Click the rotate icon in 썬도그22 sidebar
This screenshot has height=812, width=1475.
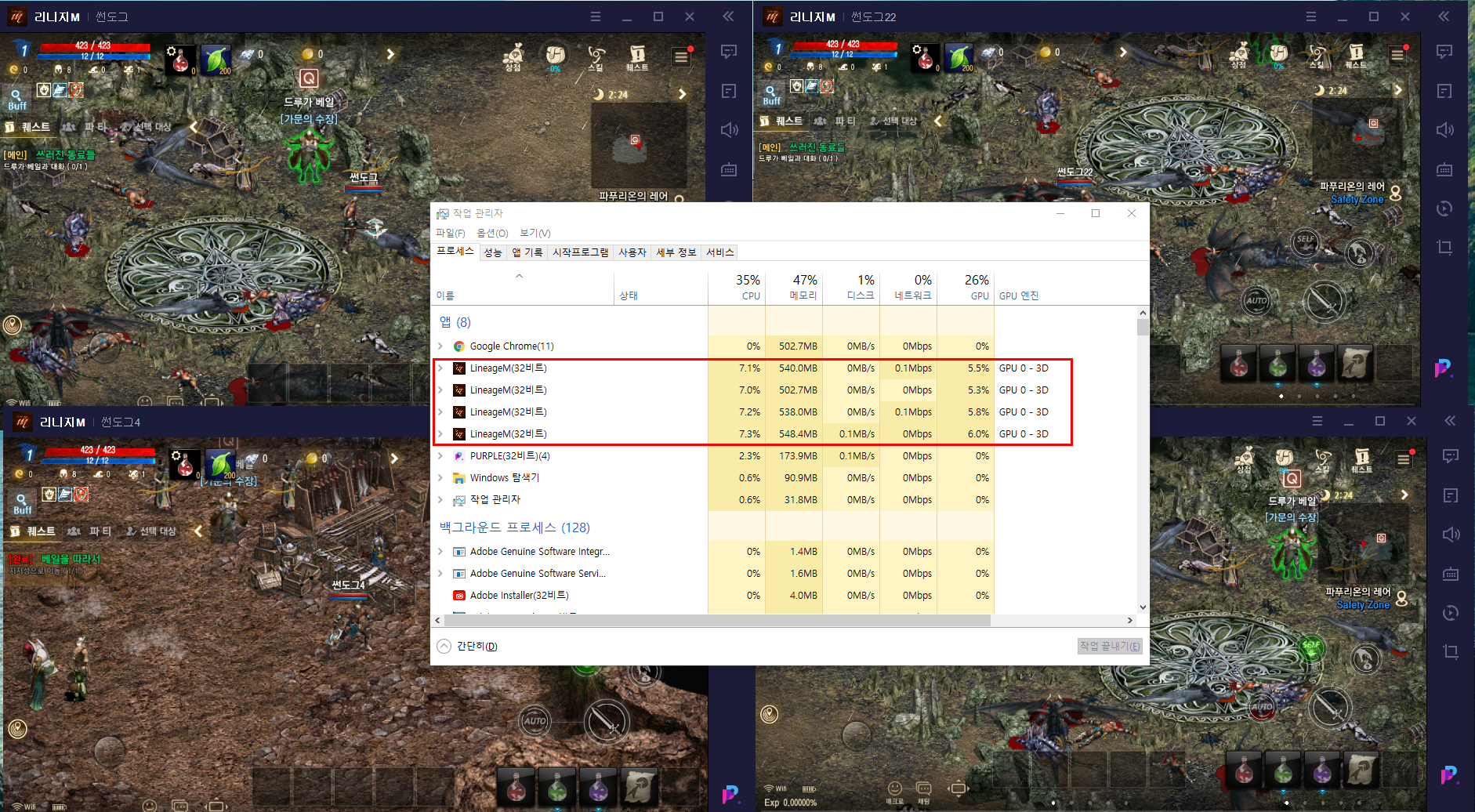(x=1444, y=208)
